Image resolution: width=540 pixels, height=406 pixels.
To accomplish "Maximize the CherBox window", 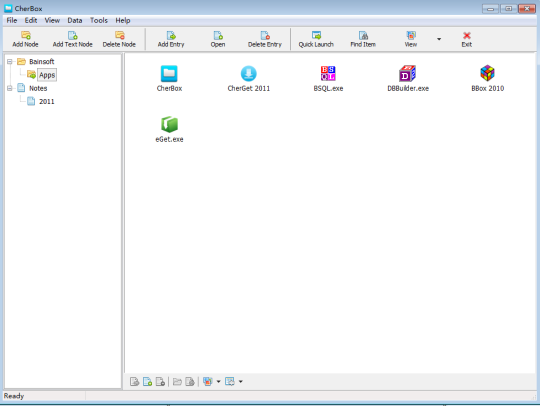I will 508,9.
